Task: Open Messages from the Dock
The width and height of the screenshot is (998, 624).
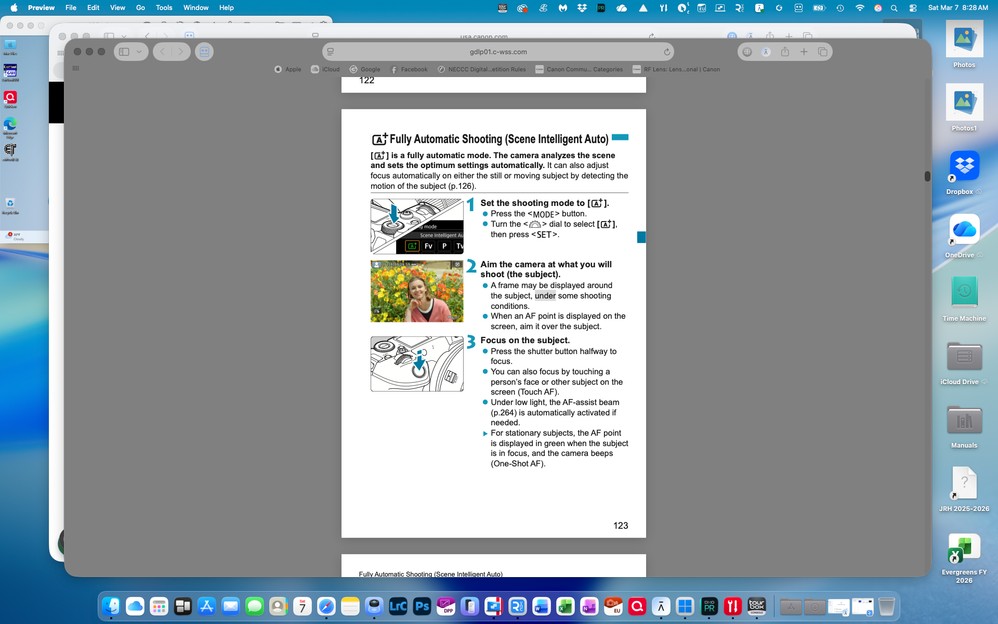Action: (x=255, y=606)
